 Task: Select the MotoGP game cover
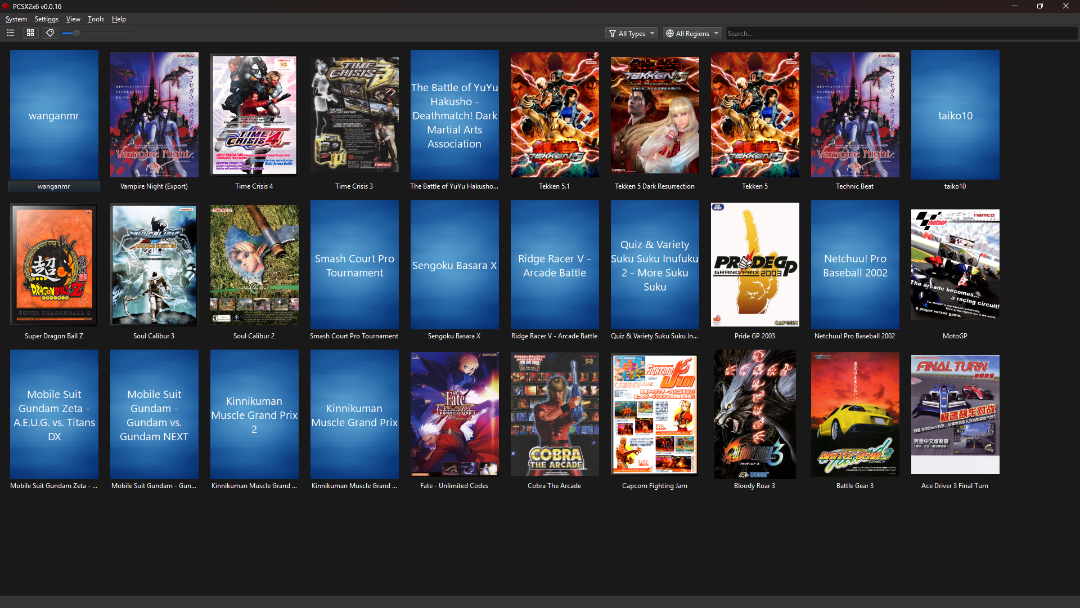click(x=955, y=265)
